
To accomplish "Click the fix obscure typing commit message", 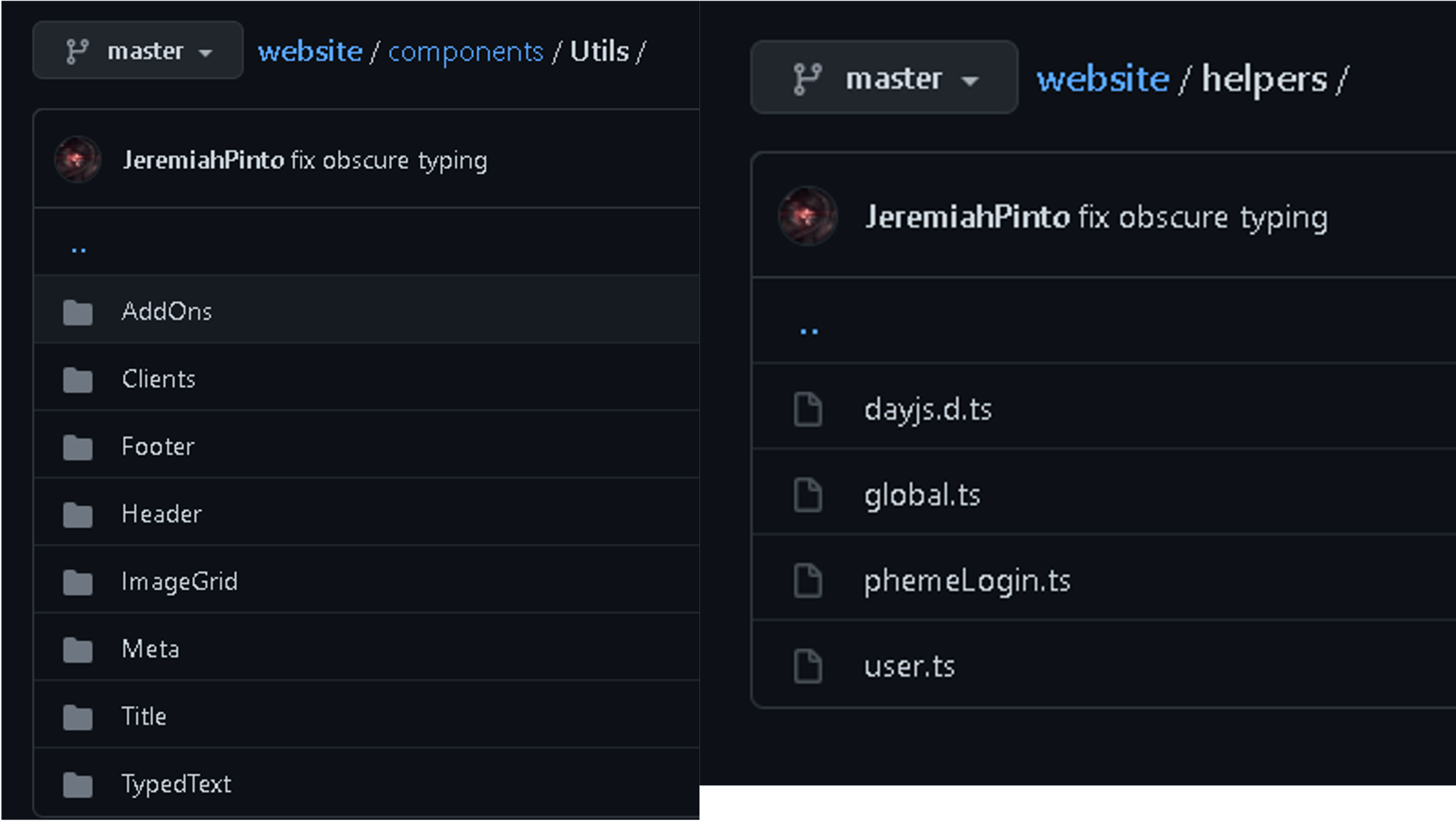I will (389, 160).
